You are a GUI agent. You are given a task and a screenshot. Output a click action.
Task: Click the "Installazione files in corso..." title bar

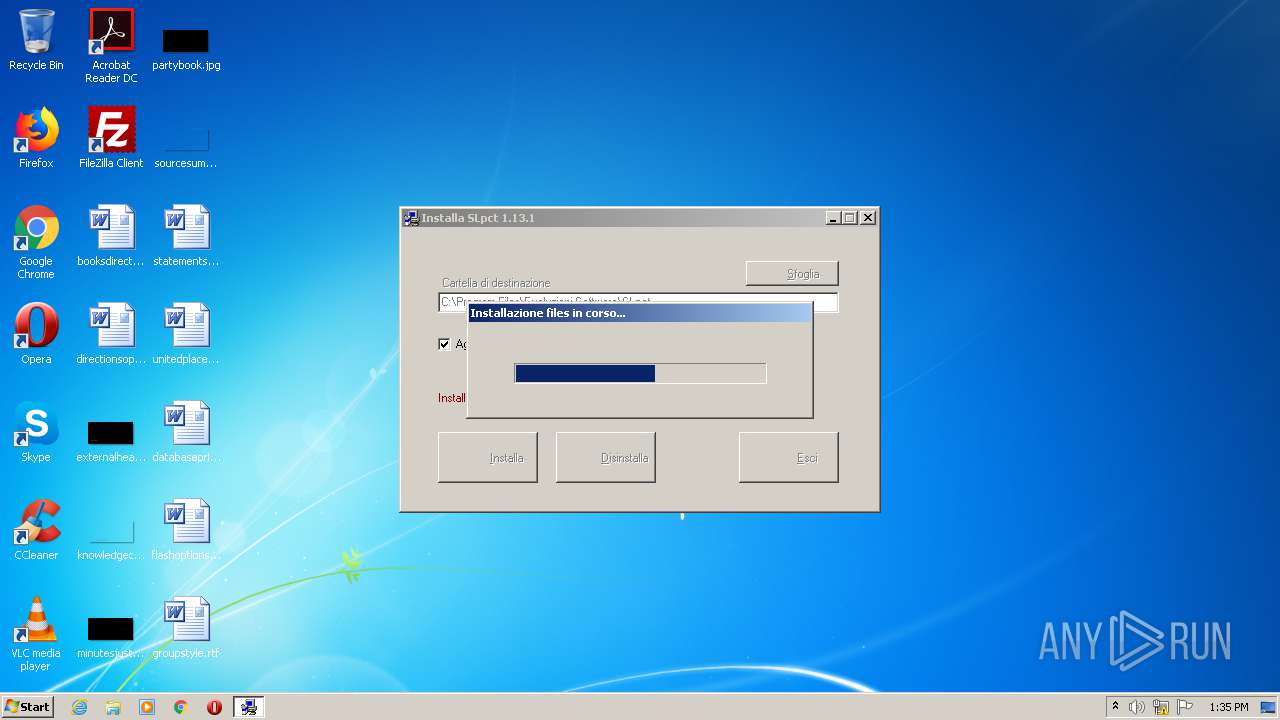(x=640, y=313)
